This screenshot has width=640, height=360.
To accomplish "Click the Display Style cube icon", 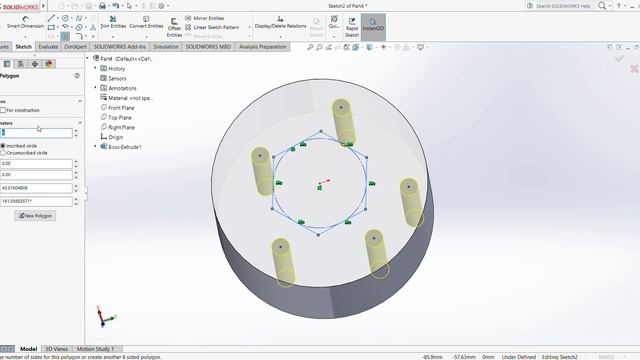I will click(x=369, y=47).
